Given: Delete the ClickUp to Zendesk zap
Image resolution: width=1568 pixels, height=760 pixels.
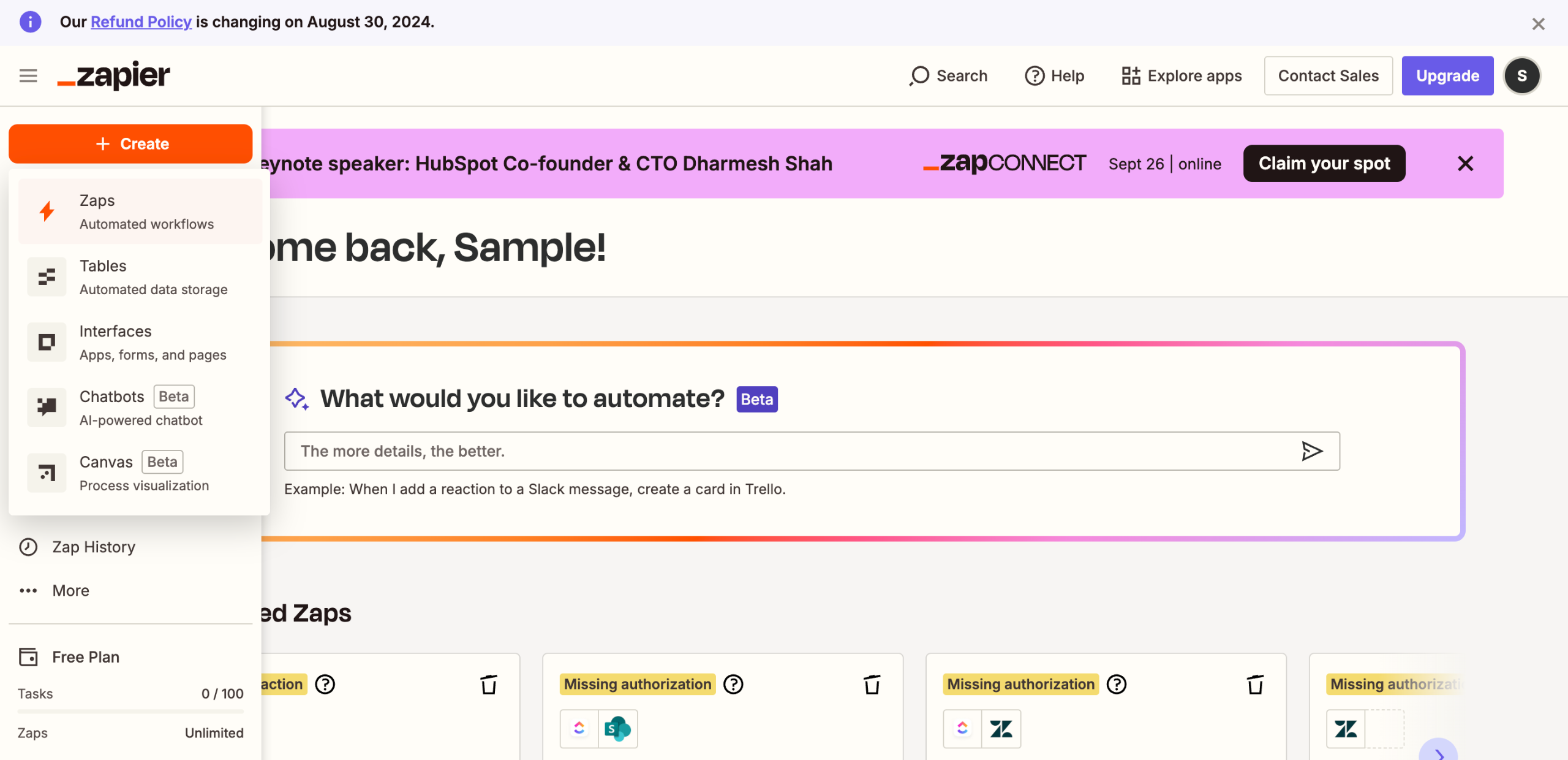Looking at the screenshot, I should tap(1255, 684).
